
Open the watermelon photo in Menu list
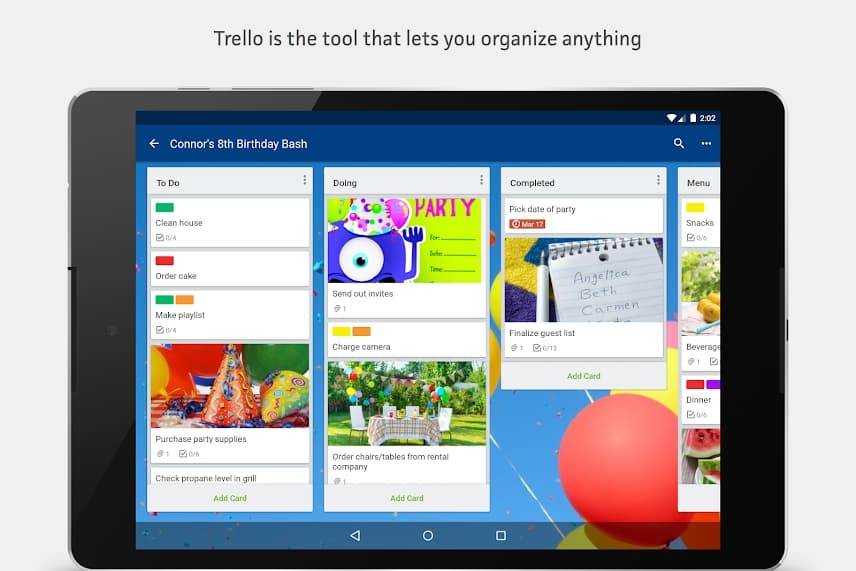[x=700, y=456]
